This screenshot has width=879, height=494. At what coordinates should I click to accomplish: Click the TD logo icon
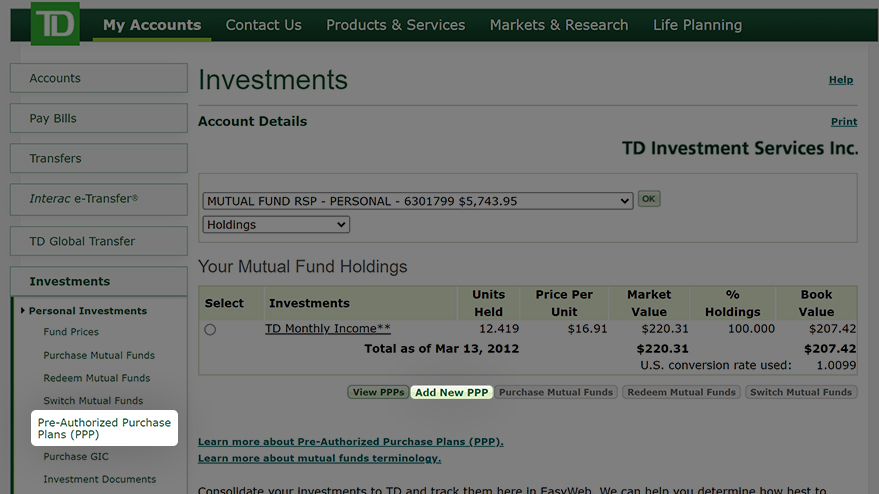[55, 24]
